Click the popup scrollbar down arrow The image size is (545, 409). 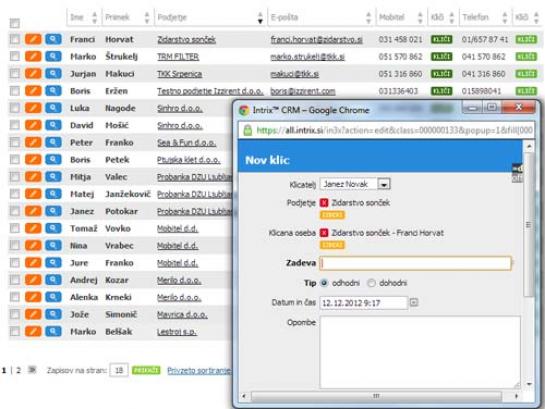point(529,384)
